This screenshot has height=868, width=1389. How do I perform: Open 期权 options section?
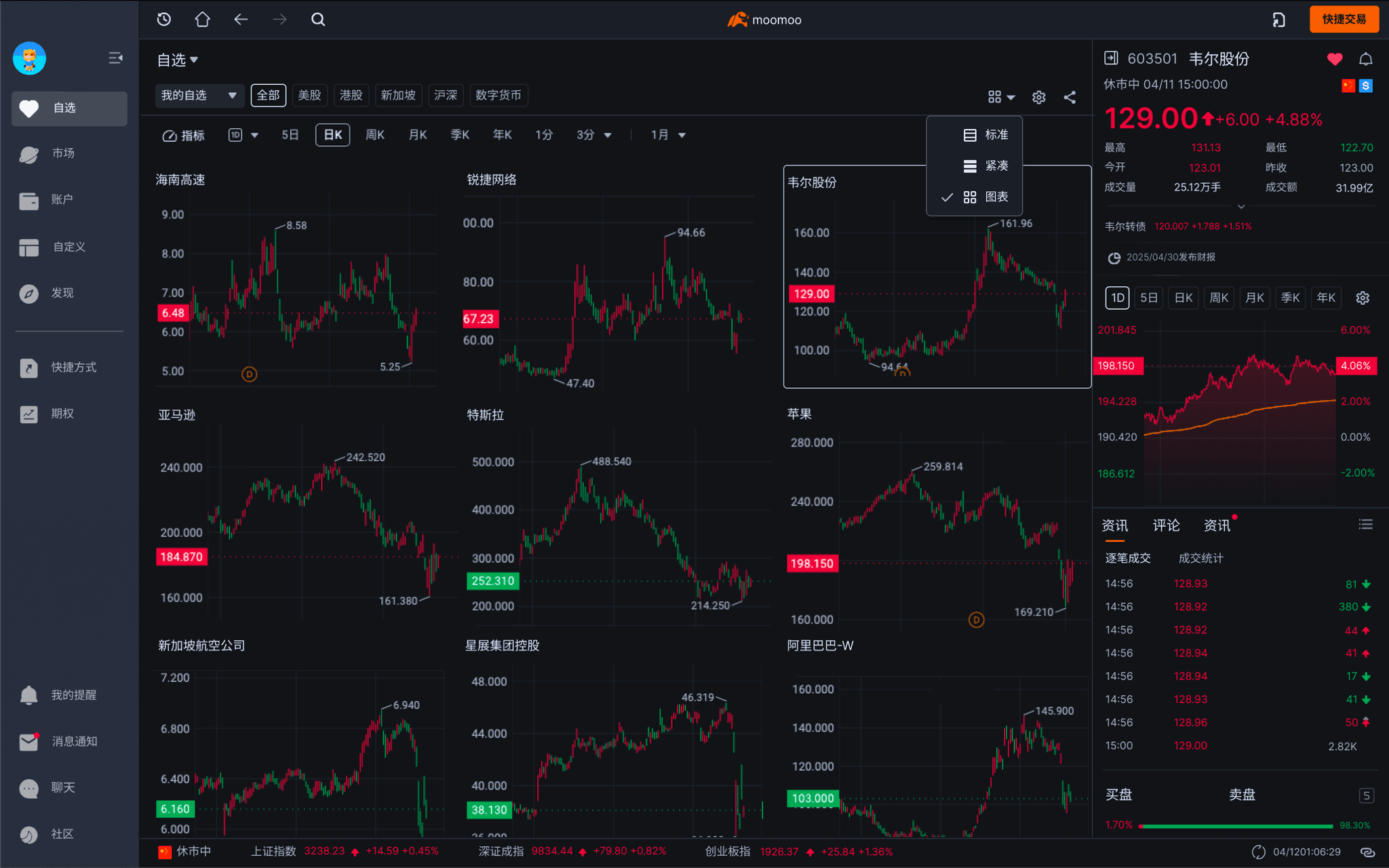click(x=69, y=414)
